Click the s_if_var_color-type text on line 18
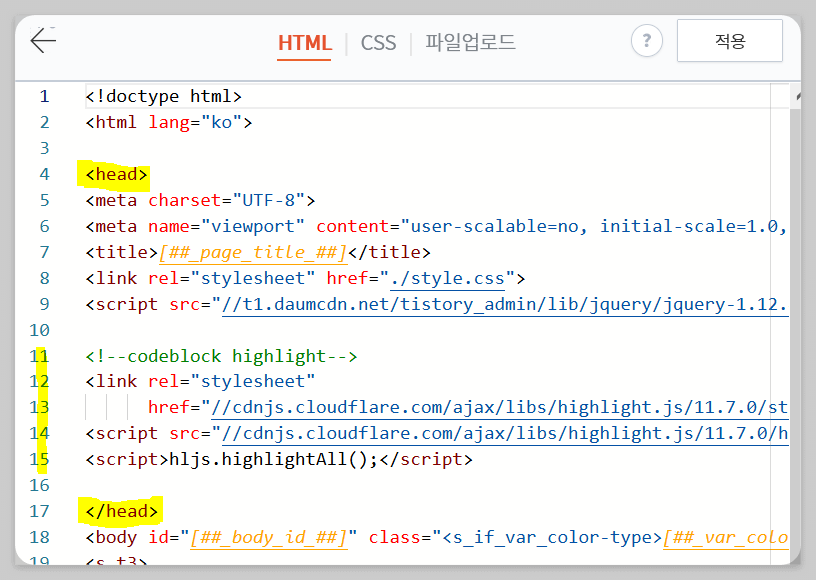Image resolution: width=816 pixels, height=580 pixels. [552, 537]
